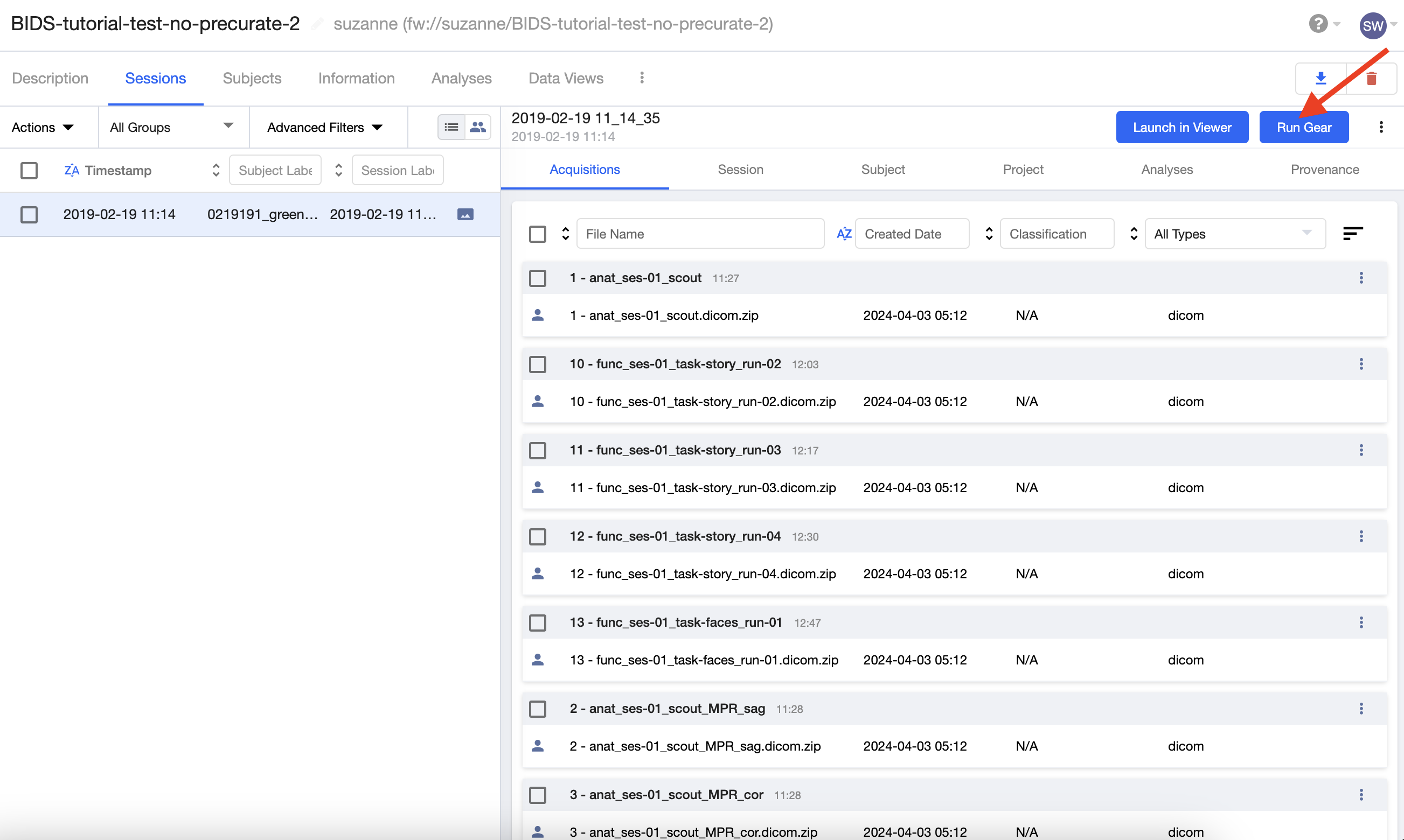The image size is (1404, 840).
Task: Open the Information tab
Action: 356,78
